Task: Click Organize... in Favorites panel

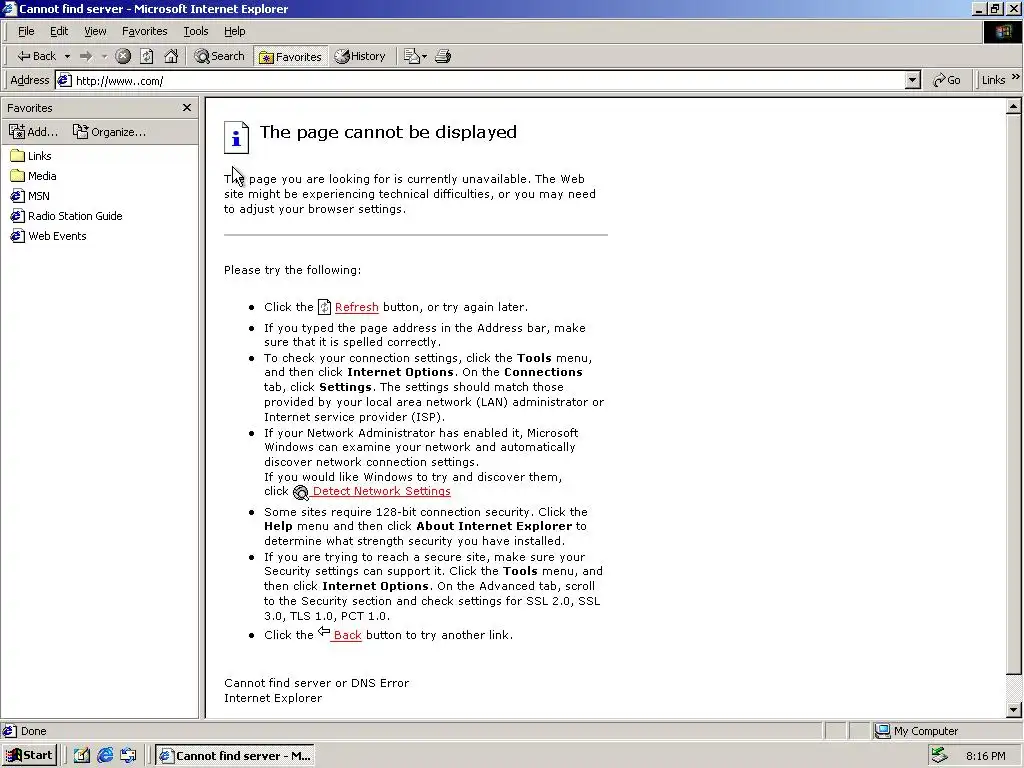Action: point(109,131)
